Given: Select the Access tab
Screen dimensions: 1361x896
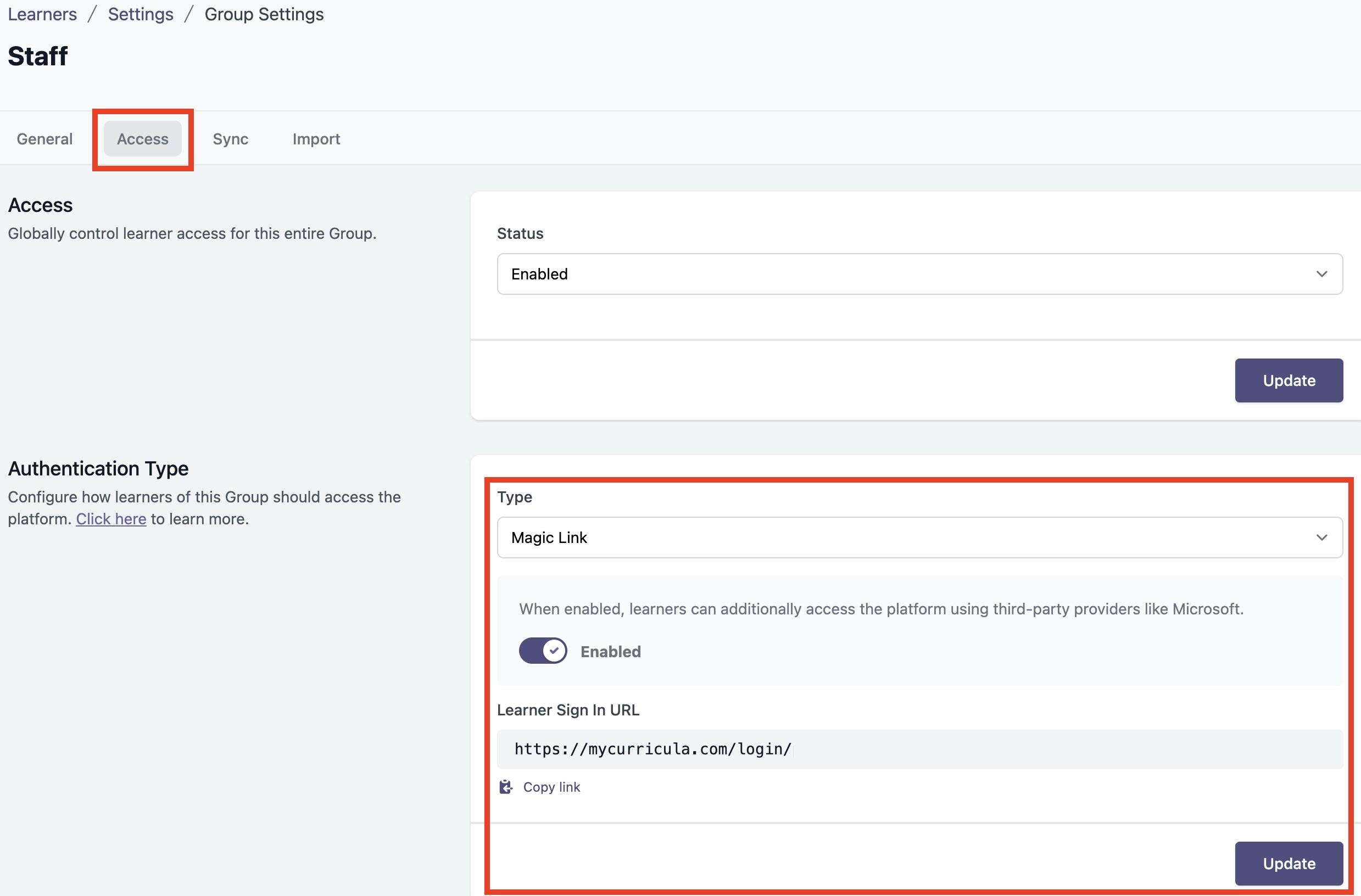Looking at the screenshot, I should (142, 139).
